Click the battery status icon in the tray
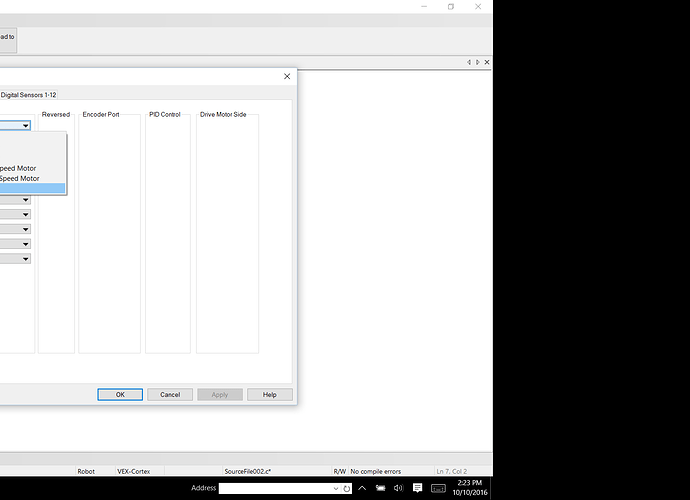 pos(380,488)
